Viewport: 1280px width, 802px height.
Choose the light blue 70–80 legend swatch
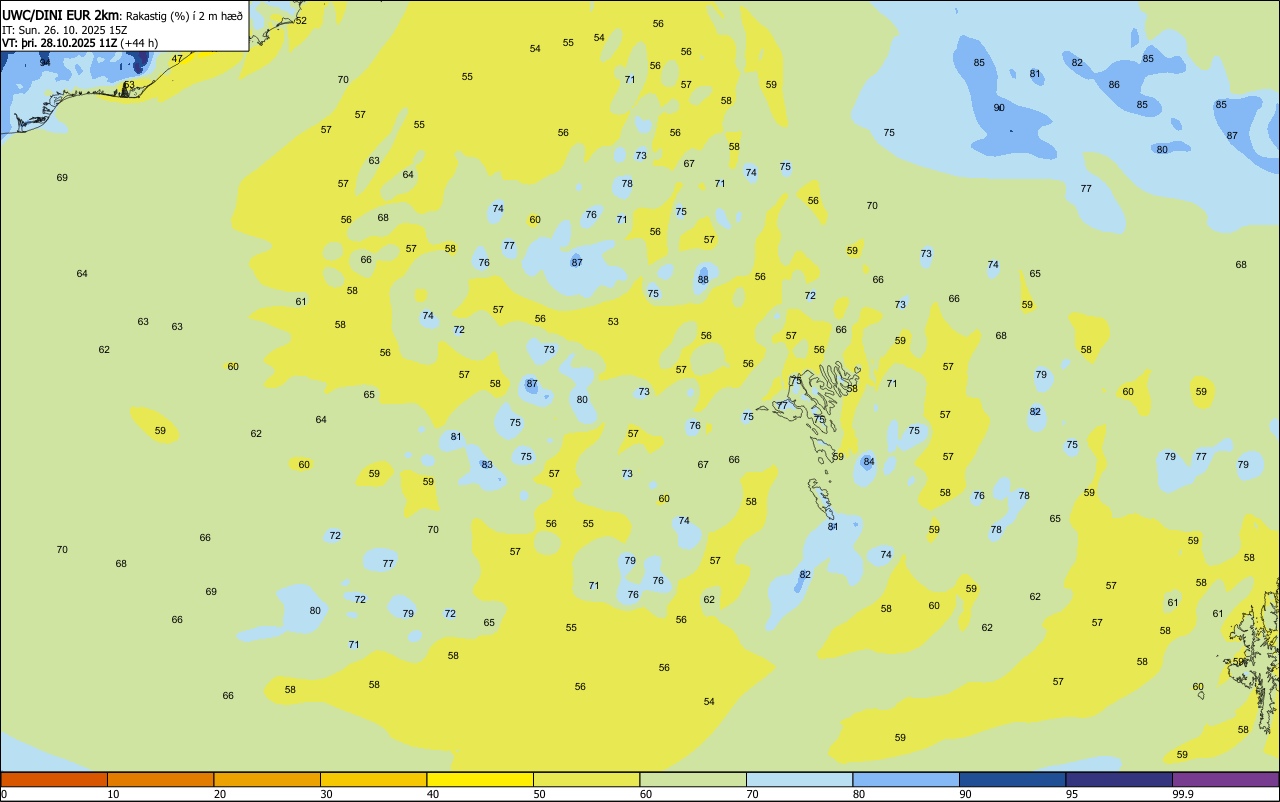(799, 779)
